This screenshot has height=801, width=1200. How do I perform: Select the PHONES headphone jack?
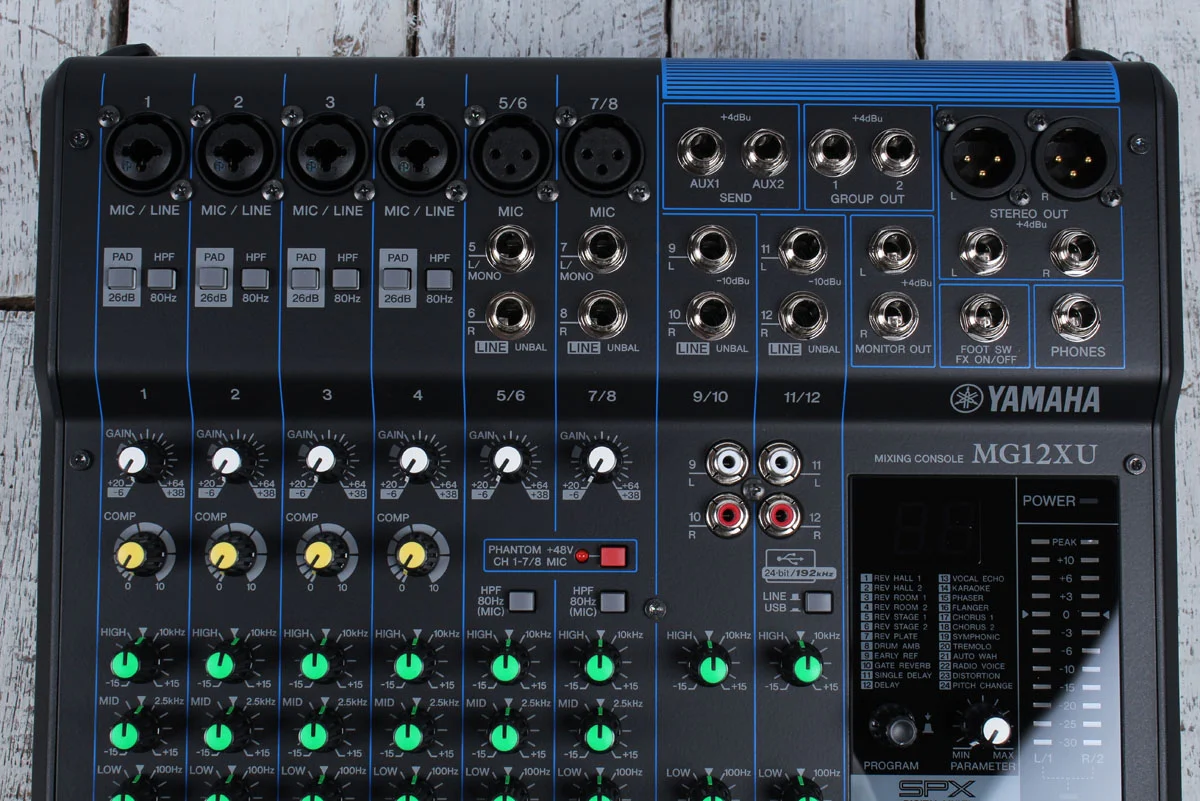(x=1076, y=317)
